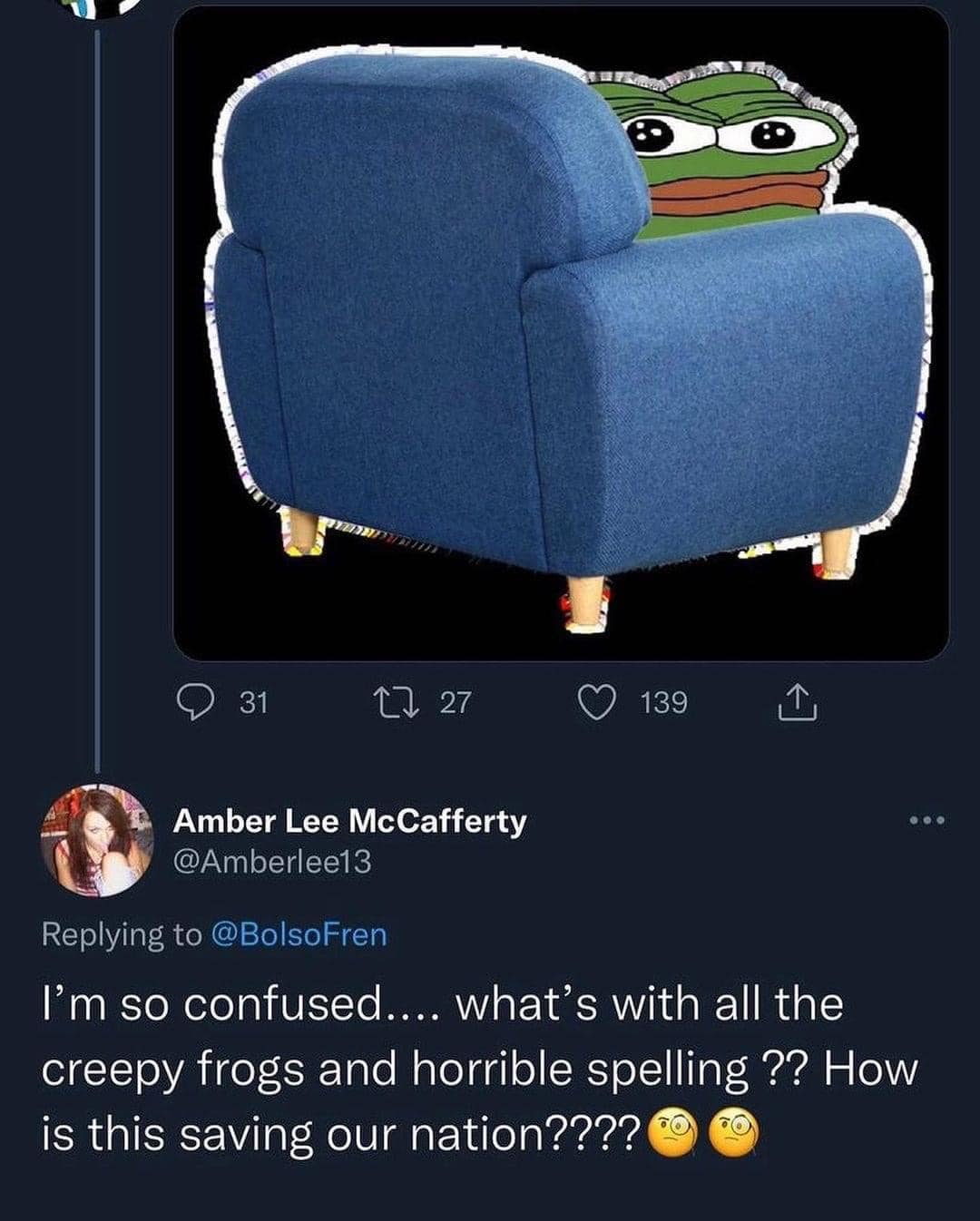This screenshot has width=980, height=1221.
Task: Select the reply text about creepy frogs
Action: tap(480, 1070)
